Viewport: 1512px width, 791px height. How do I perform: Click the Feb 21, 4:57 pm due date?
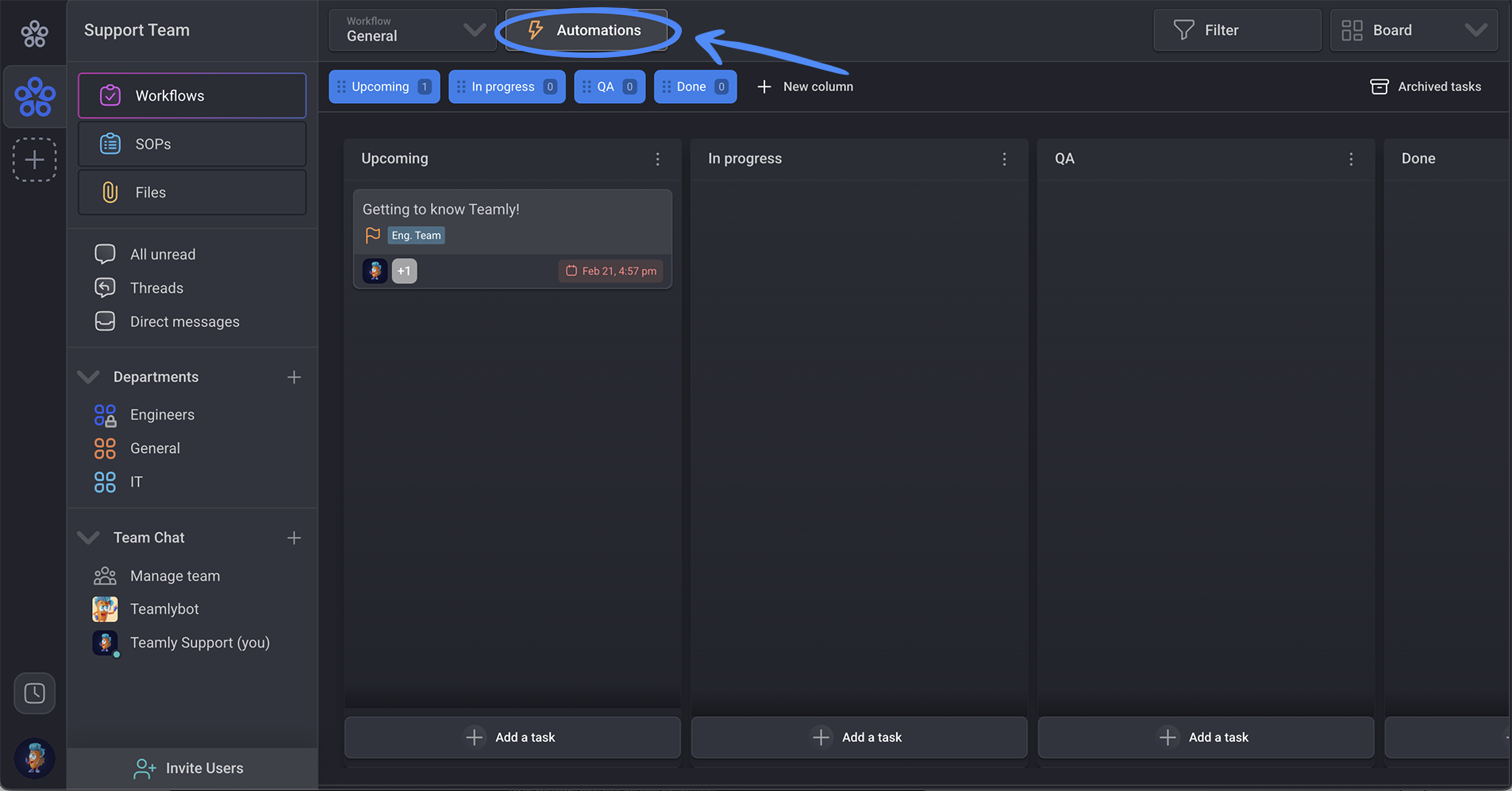610,271
